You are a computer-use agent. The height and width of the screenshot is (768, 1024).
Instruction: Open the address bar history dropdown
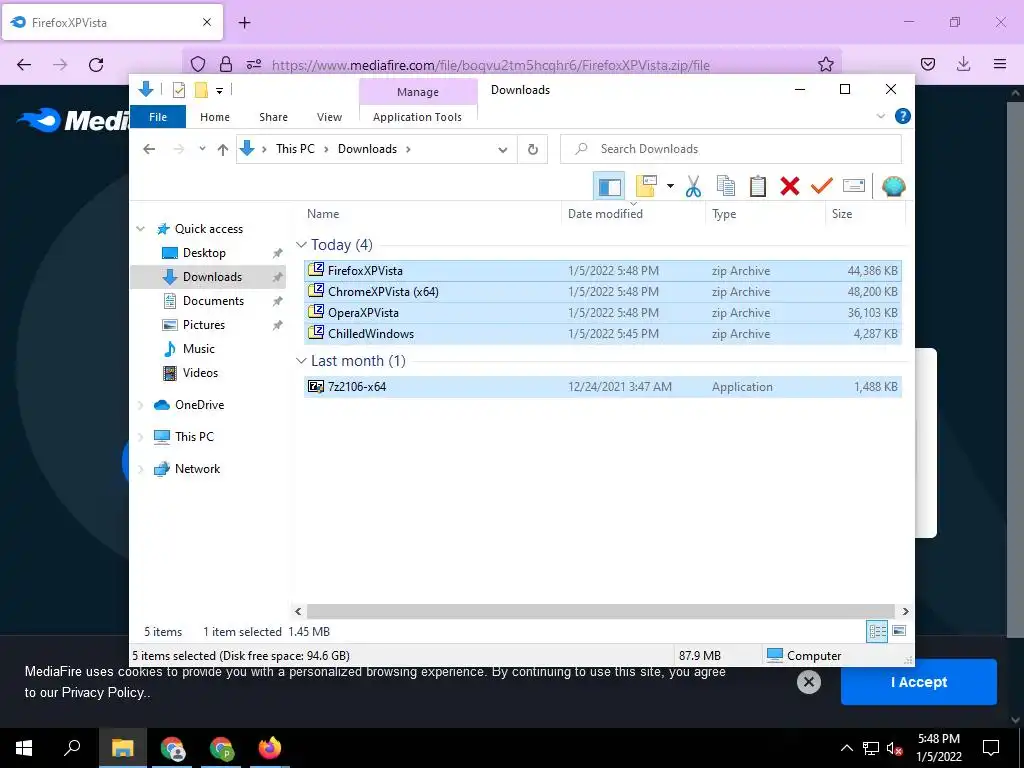[503, 150]
